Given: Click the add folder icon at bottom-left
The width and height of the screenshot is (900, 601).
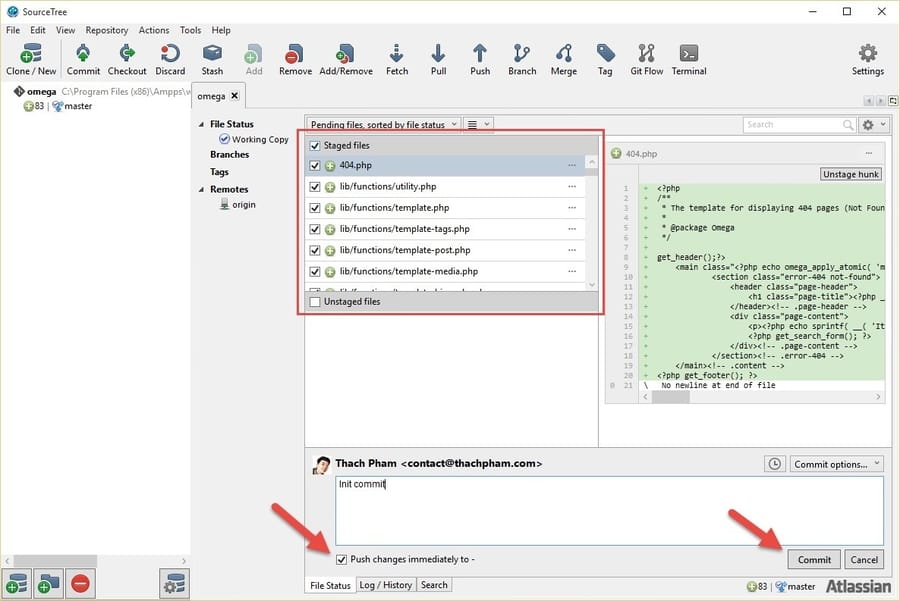Looking at the screenshot, I should click(48, 584).
